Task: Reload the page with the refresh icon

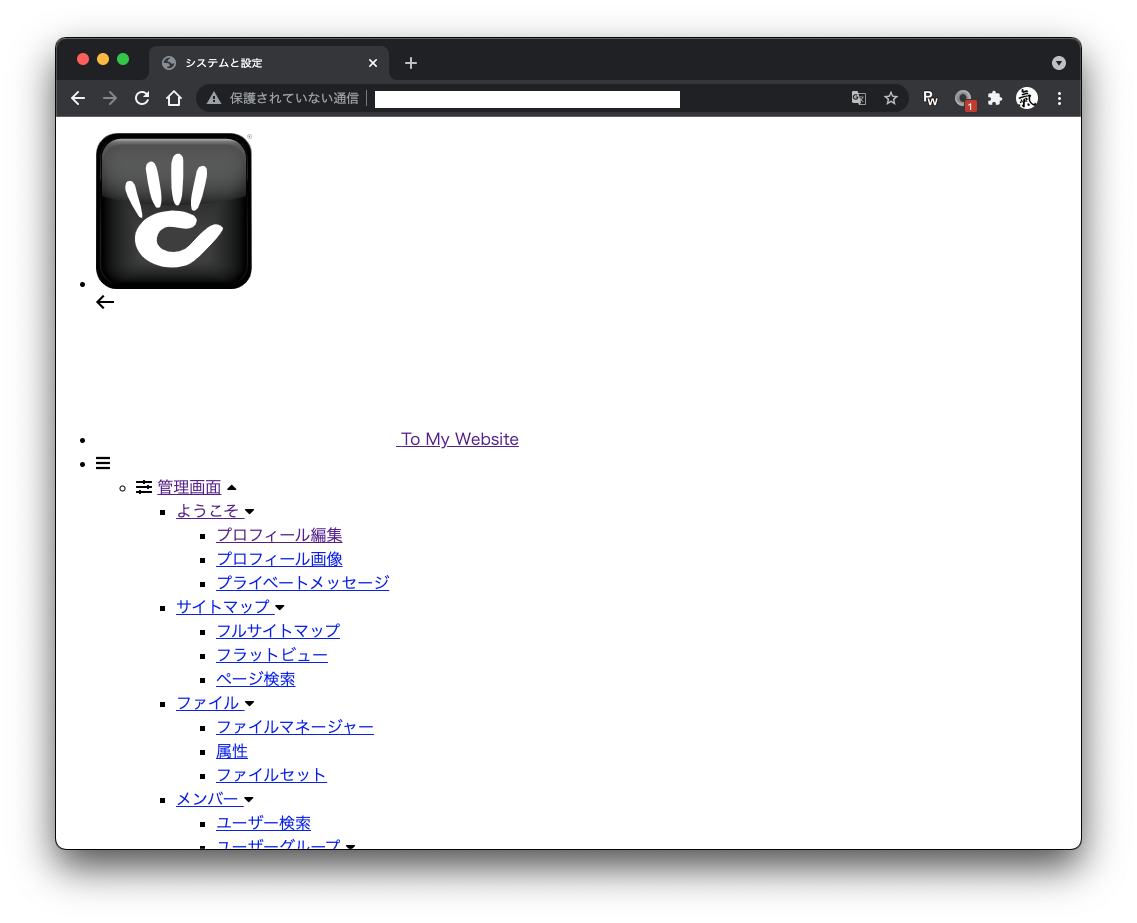Action: pyautogui.click(x=142, y=98)
